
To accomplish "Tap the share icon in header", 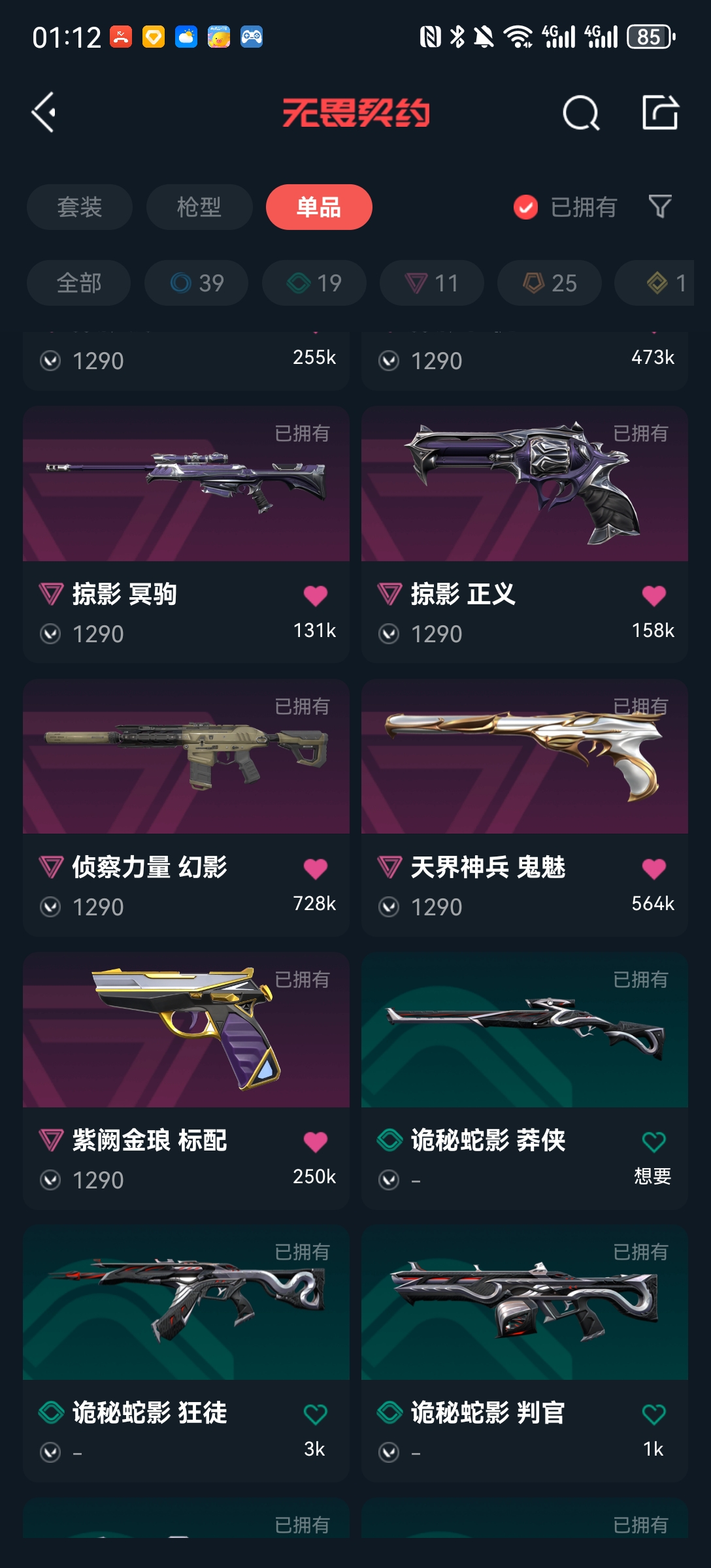I will (660, 112).
